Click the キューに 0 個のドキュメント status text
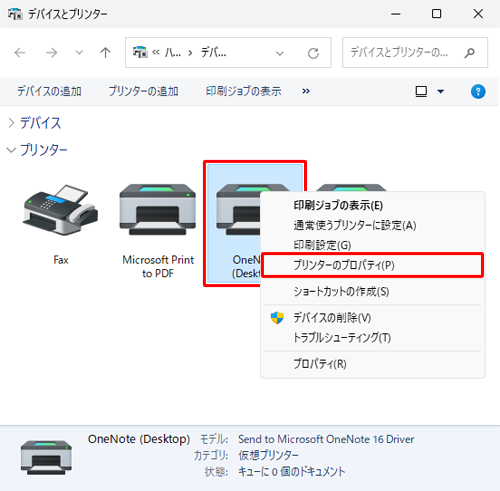500x491 pixels. point(292,472)
